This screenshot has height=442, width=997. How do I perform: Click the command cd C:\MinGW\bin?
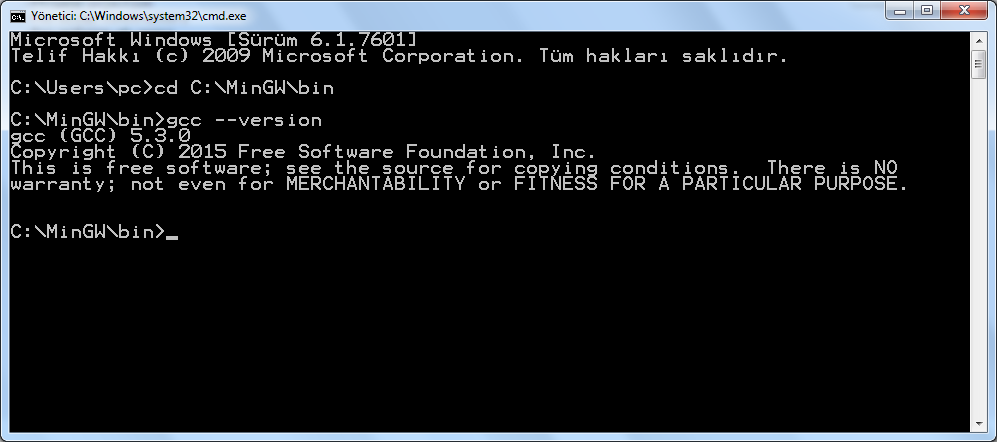click(244, 88)
